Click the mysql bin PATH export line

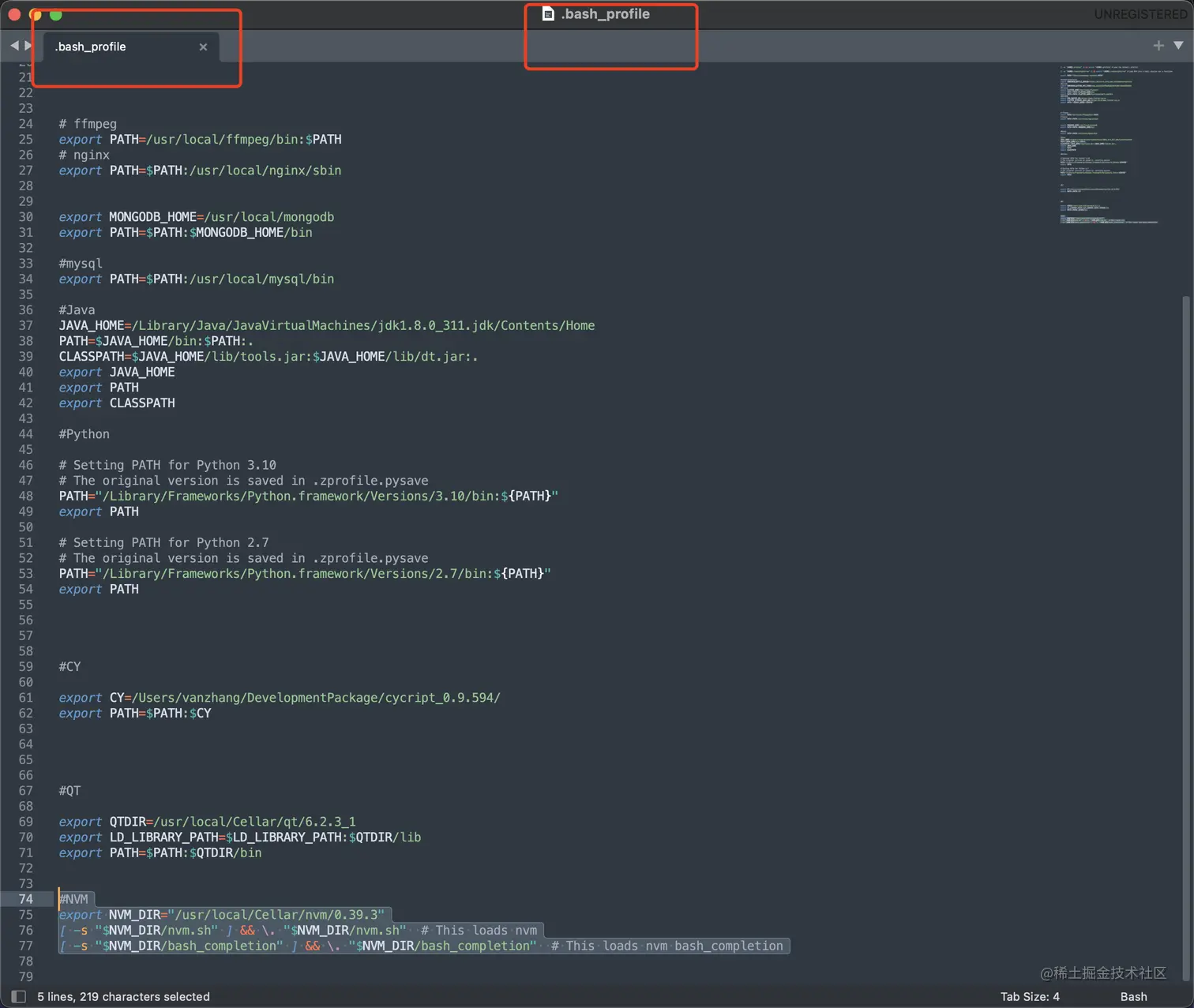click(197, 279)
